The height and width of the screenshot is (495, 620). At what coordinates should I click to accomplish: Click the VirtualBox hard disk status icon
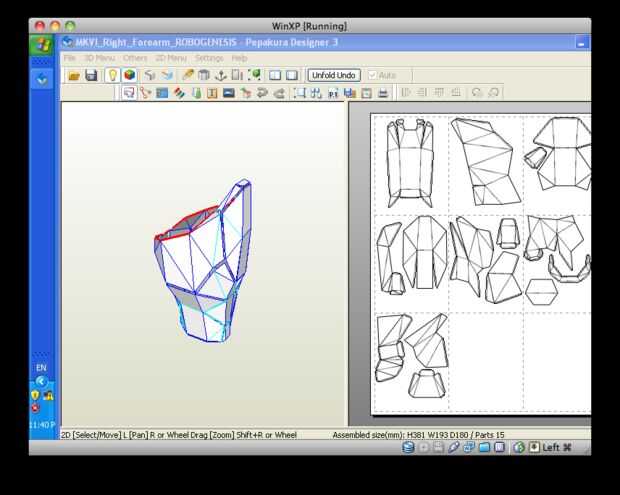coord(408,447)
